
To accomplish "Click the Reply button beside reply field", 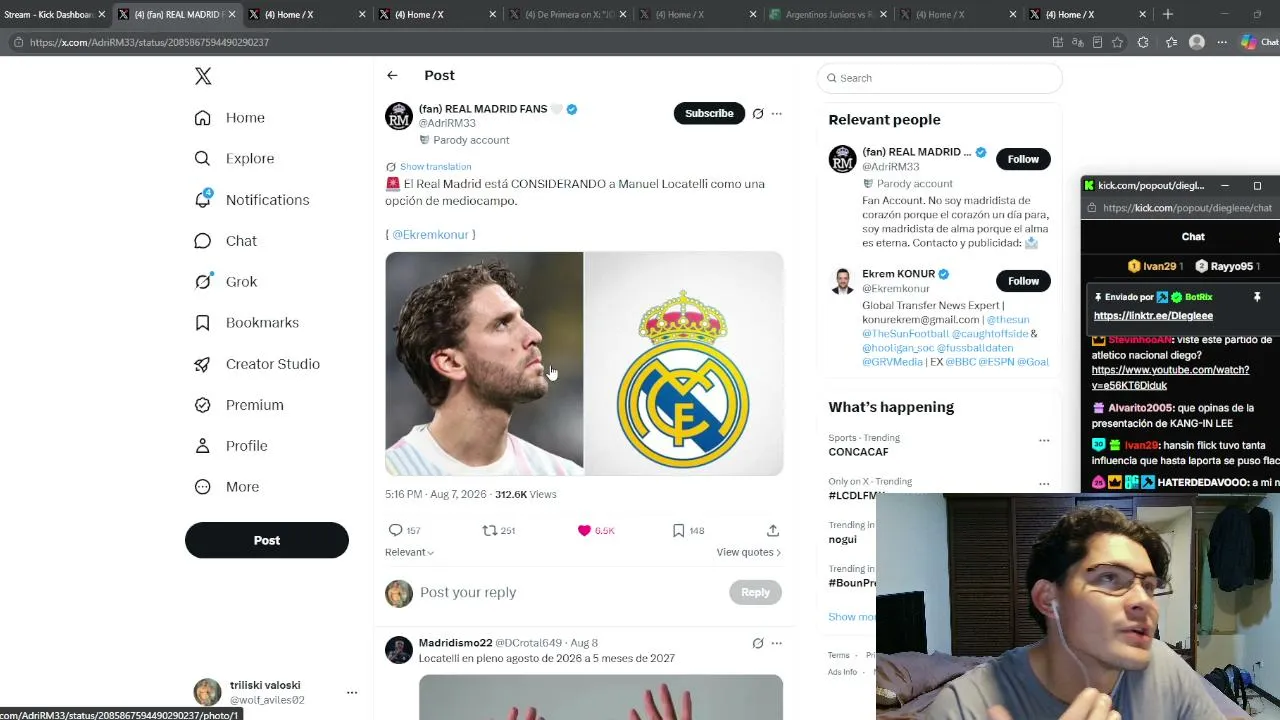I will coord(755,592).
